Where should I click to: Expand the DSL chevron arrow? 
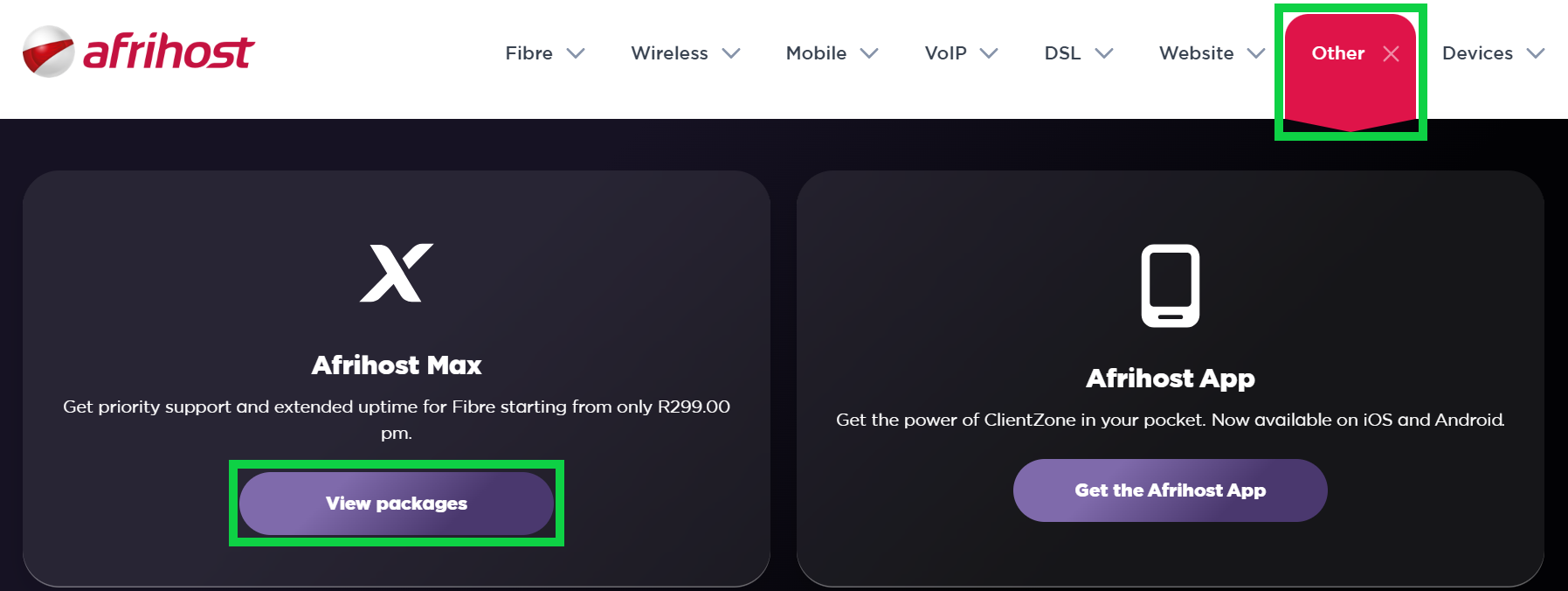click(x=1104, y=54)
